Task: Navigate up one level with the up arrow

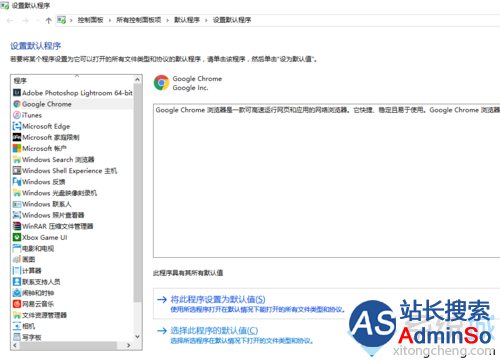Action: pyautogui.click(x=49, y=21)
